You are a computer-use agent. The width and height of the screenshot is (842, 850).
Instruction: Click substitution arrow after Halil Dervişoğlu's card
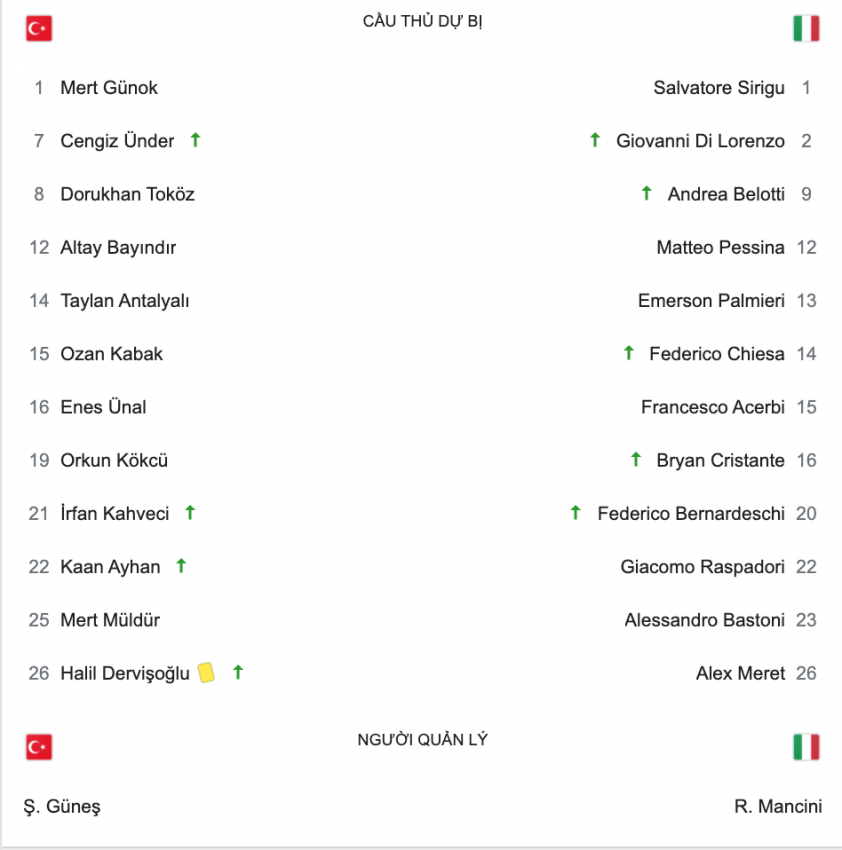point(238,673)
